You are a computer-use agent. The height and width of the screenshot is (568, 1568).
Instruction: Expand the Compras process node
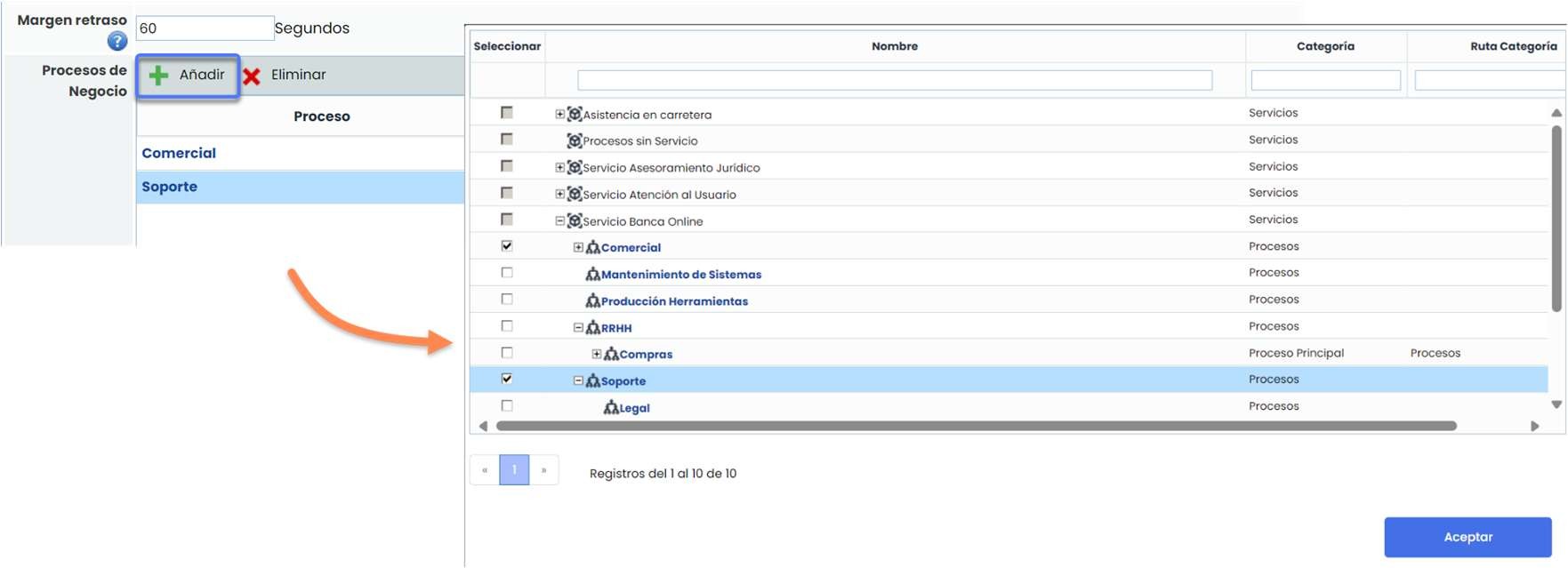point(597,354)
